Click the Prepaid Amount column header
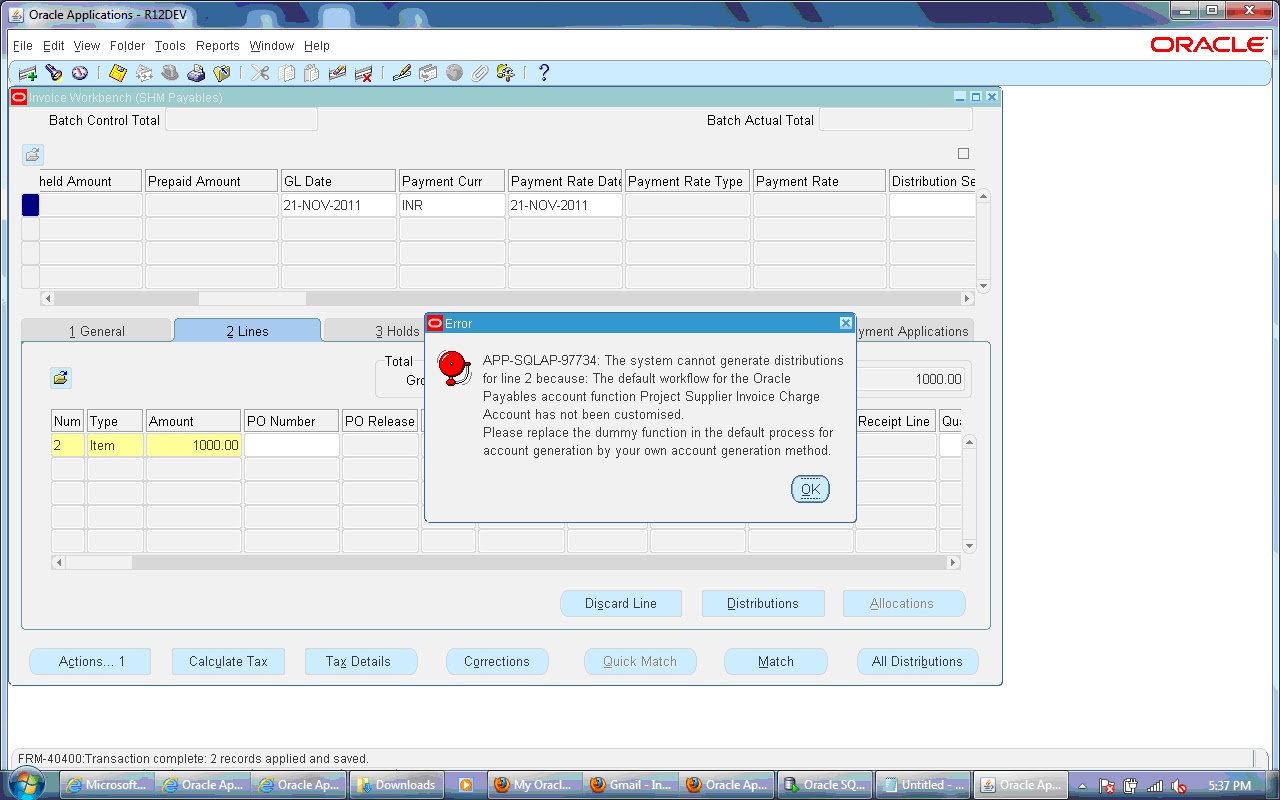1280x800 pixels. point(211,181)
